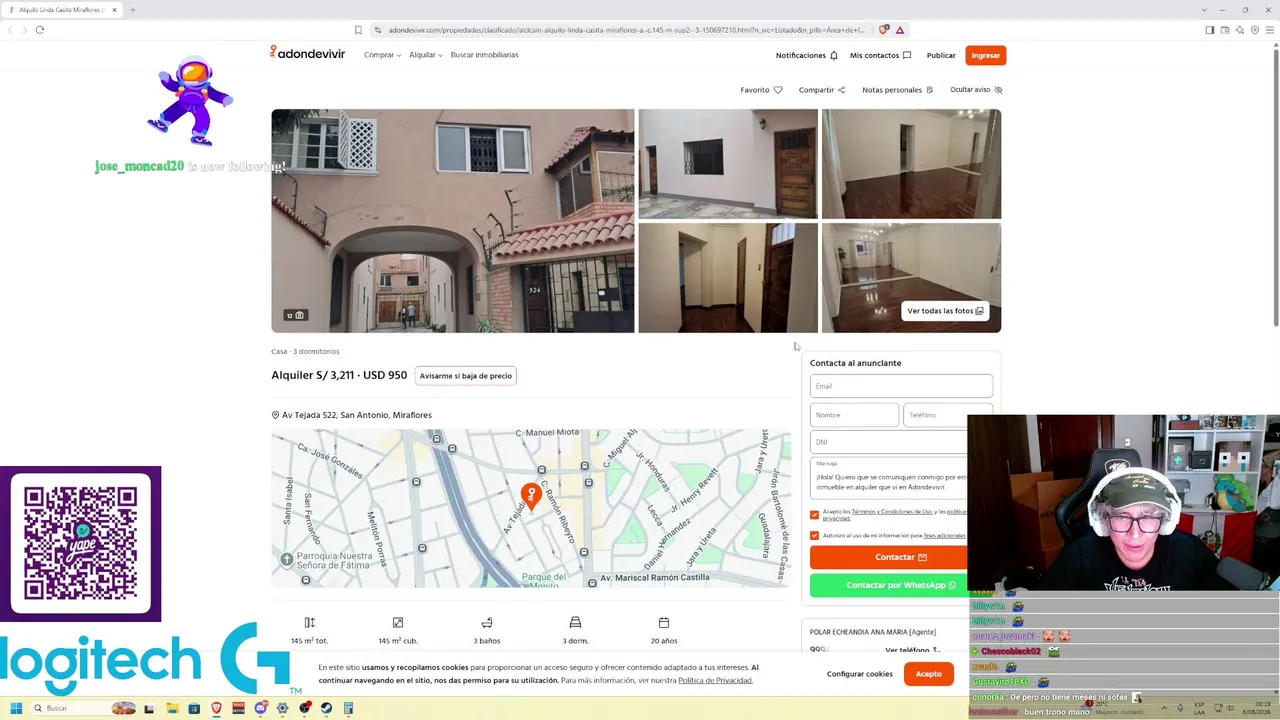Click the browser address bar URL
This screenshot has width=1280, height=720.
(x=625, y=30)
